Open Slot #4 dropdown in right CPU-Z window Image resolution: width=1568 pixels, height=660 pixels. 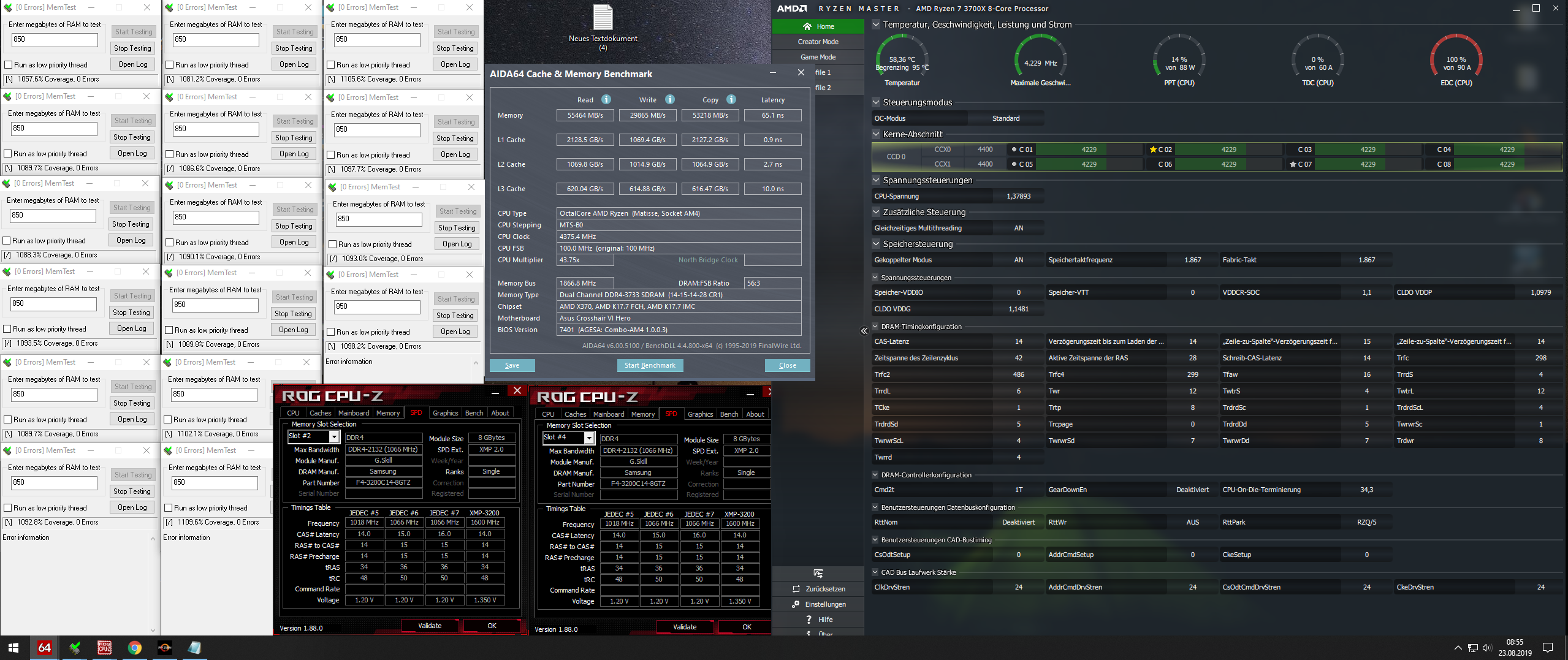[589, 438]
